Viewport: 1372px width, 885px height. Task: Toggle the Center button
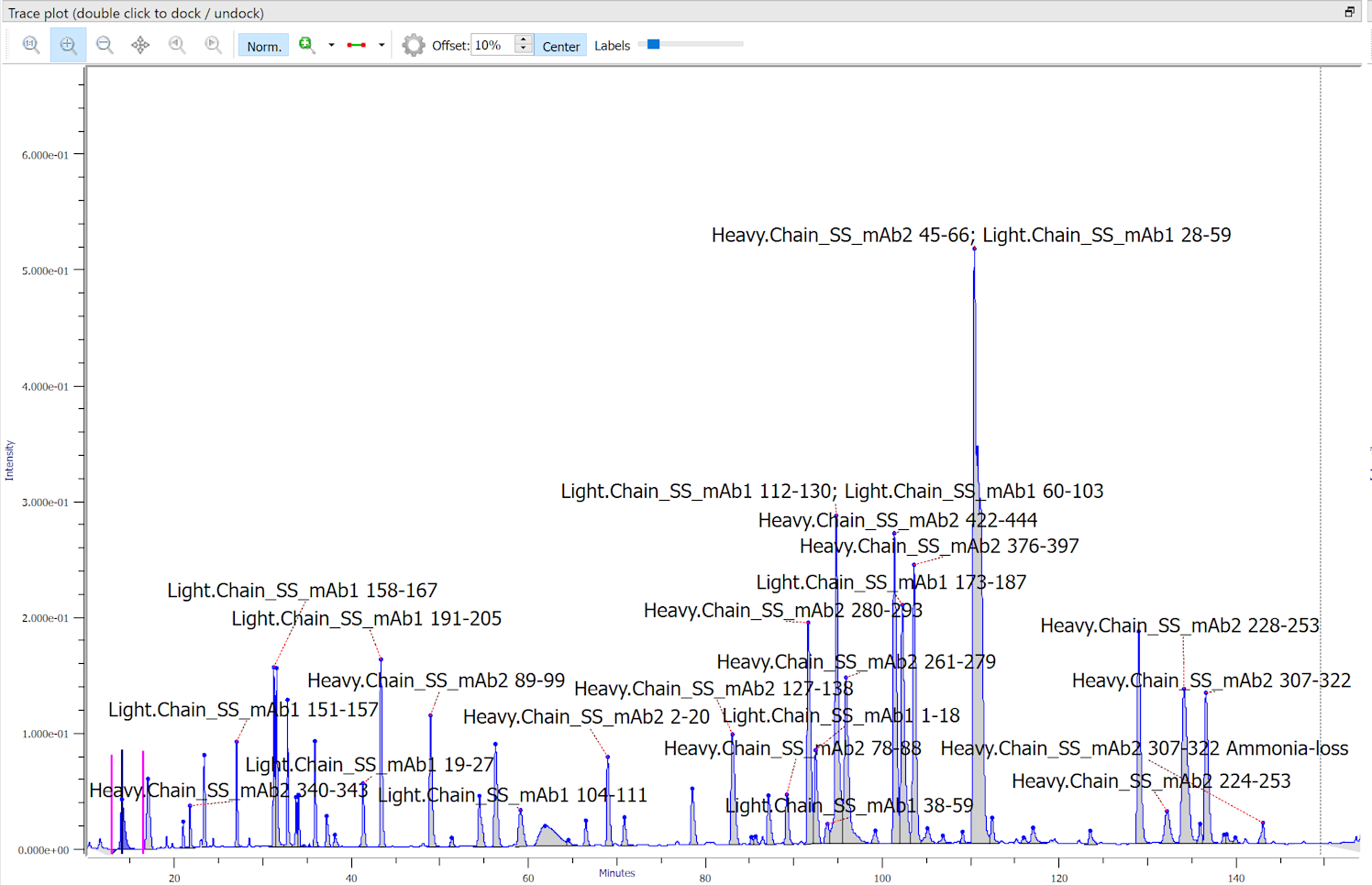coord(560,46)
